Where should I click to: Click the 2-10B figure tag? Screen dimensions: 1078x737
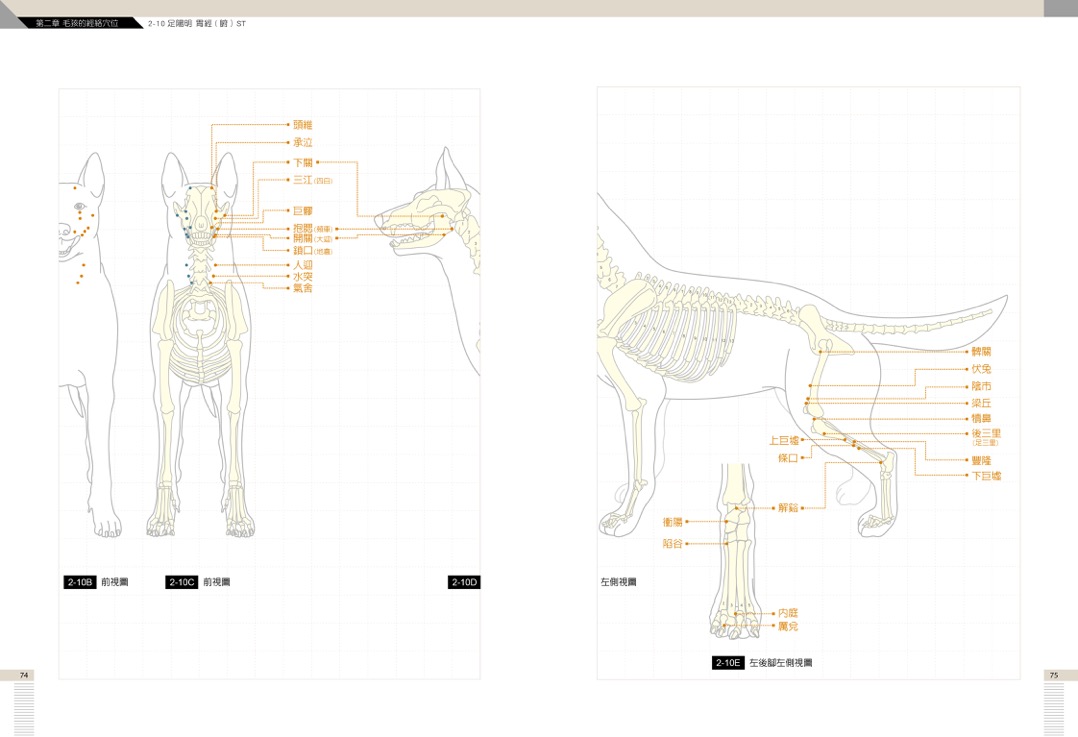tap(80, 582)
